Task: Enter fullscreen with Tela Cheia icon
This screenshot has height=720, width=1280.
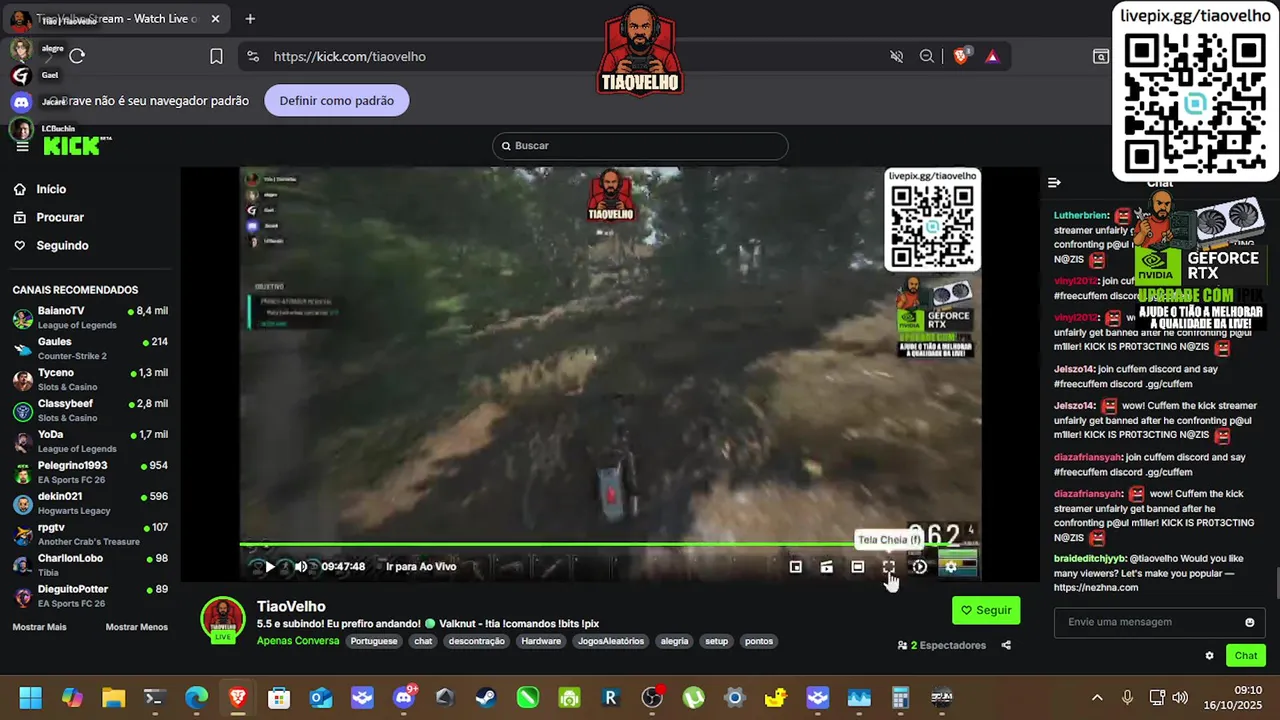Action: click(x=888, y=567)
